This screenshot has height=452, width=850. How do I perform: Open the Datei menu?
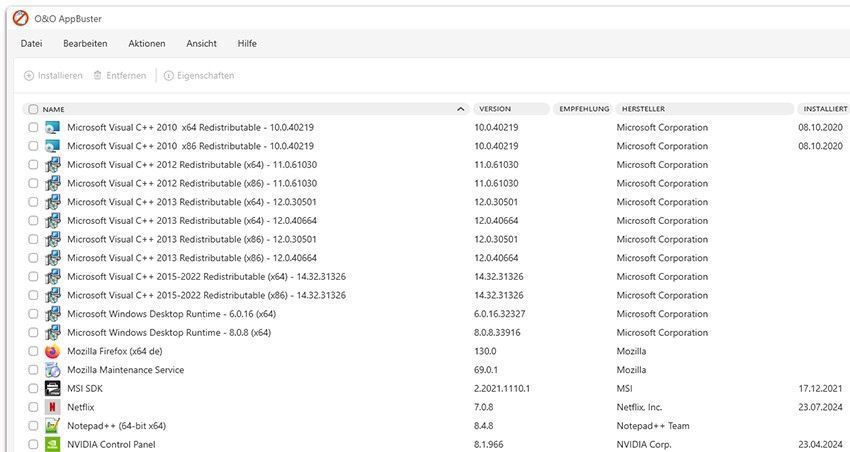[31, 44]
